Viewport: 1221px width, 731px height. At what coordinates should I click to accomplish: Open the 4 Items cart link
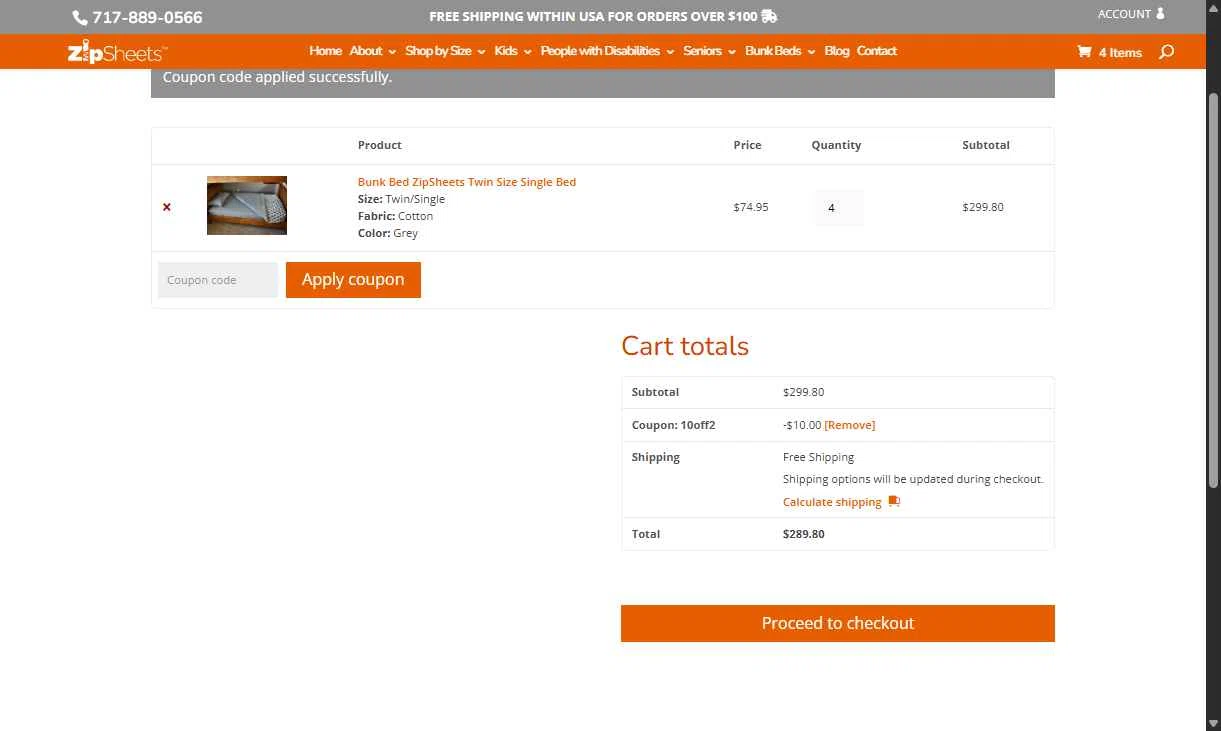[x=1120, y=53]
